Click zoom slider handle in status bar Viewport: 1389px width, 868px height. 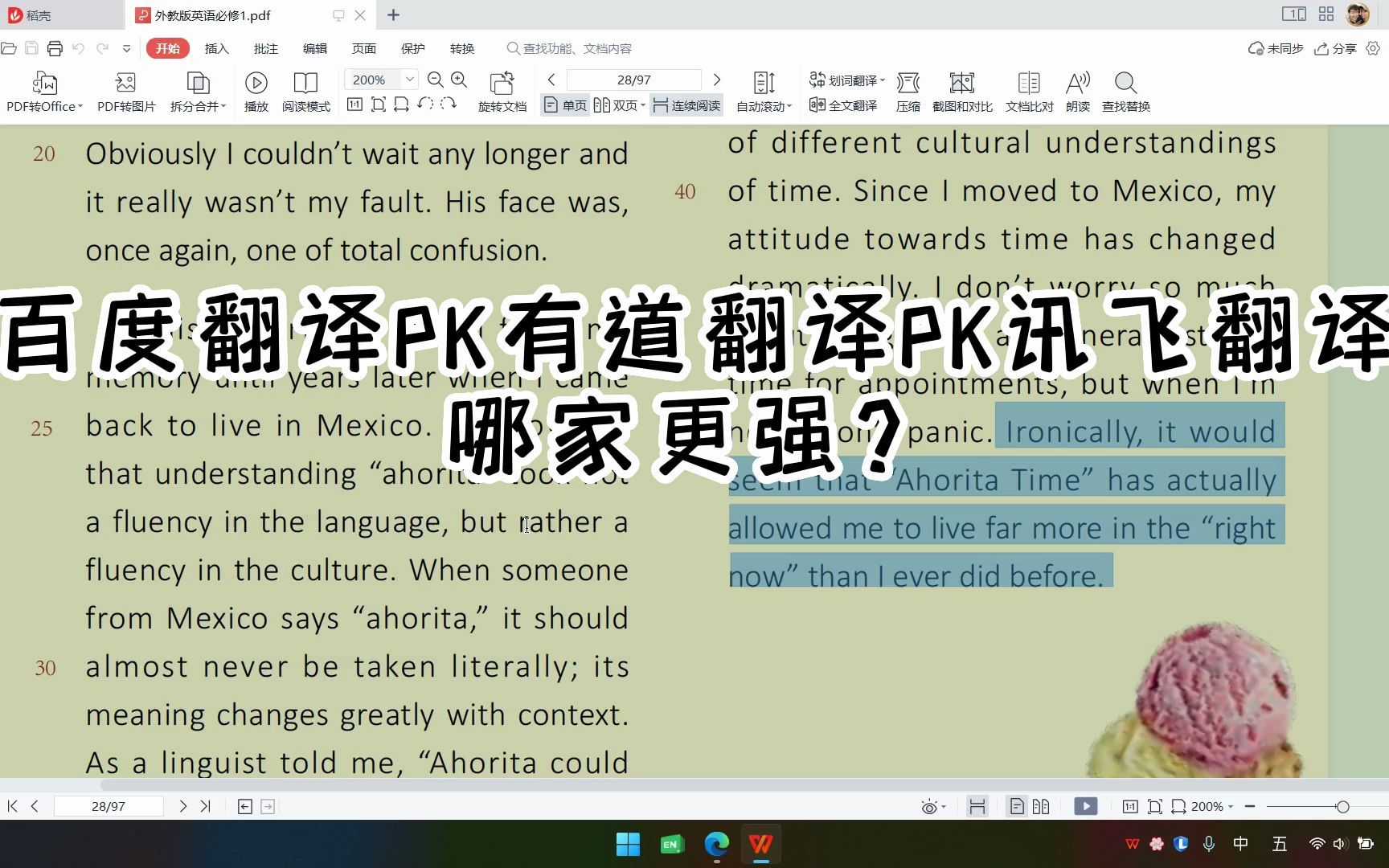[1342, 806]
